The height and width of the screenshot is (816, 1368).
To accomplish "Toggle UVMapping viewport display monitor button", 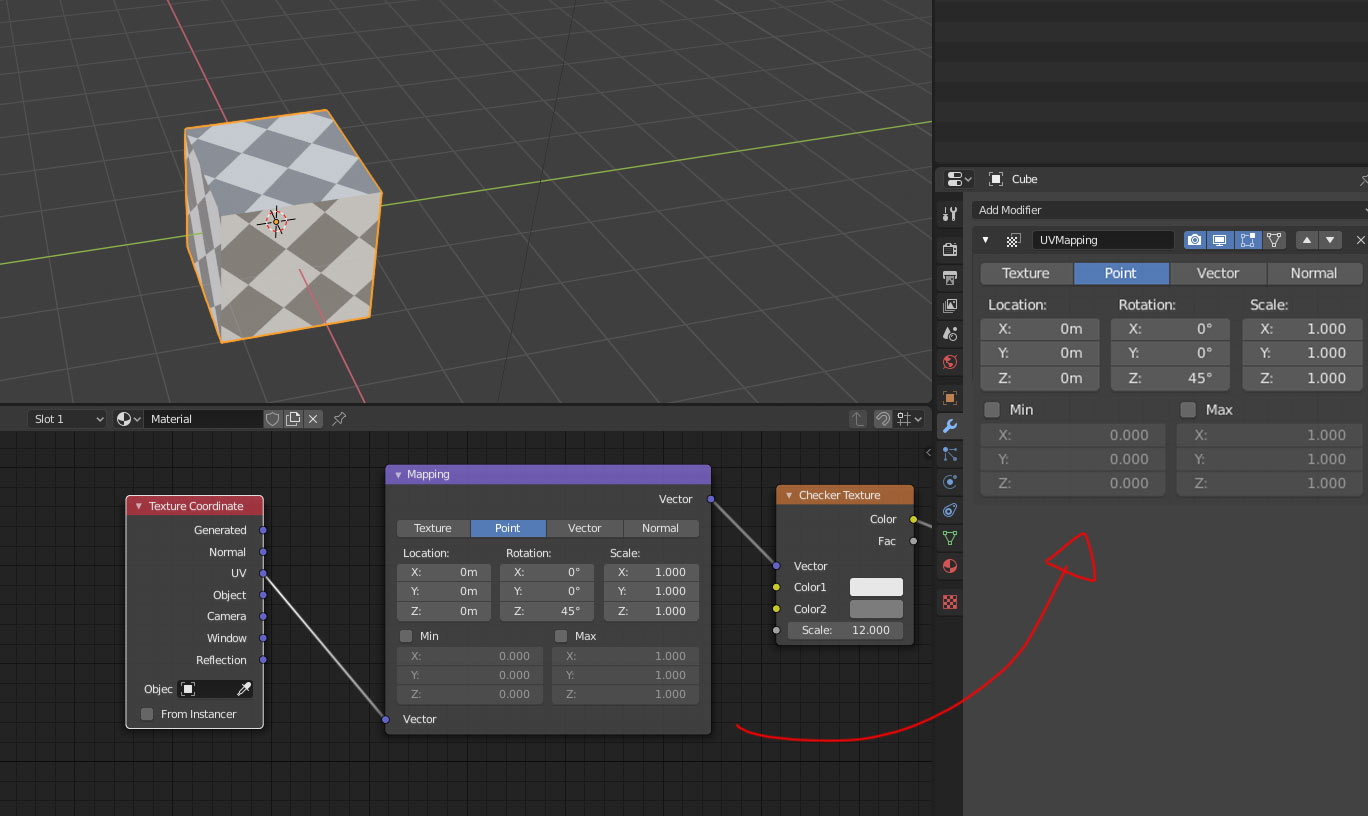I will 1220,240.
